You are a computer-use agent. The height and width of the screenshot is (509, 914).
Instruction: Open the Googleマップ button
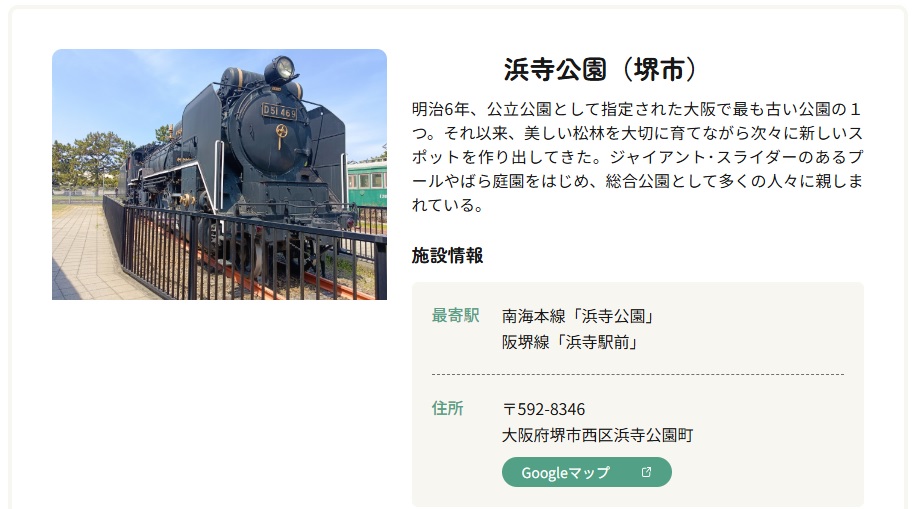tap(586, 472)
